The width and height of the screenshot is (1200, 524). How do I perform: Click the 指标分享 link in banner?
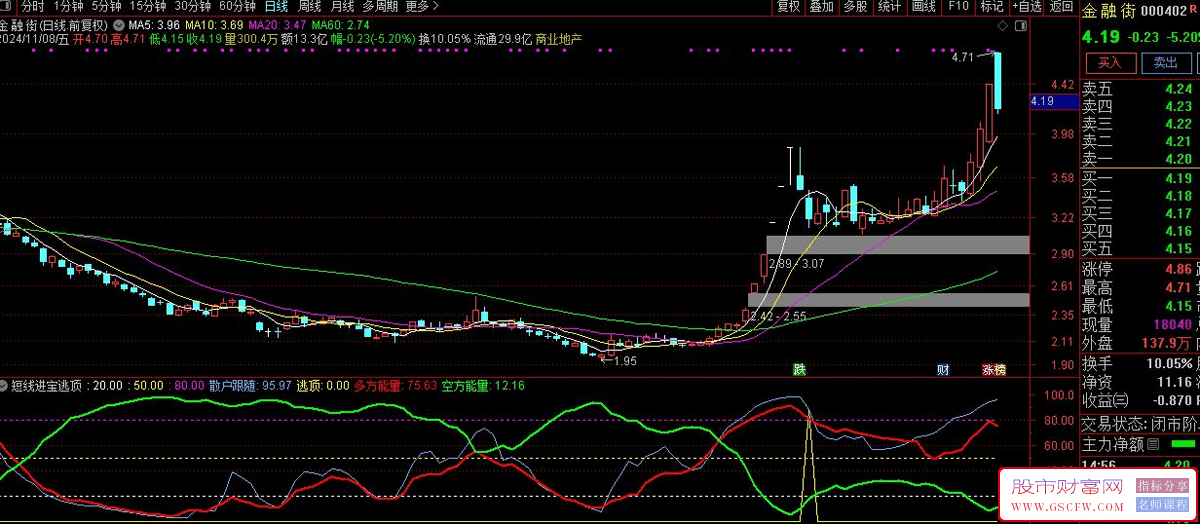[1160, 485]
